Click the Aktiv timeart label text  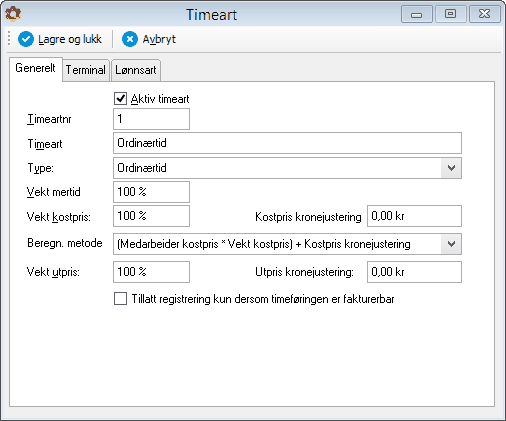click(x=160, y=99)
